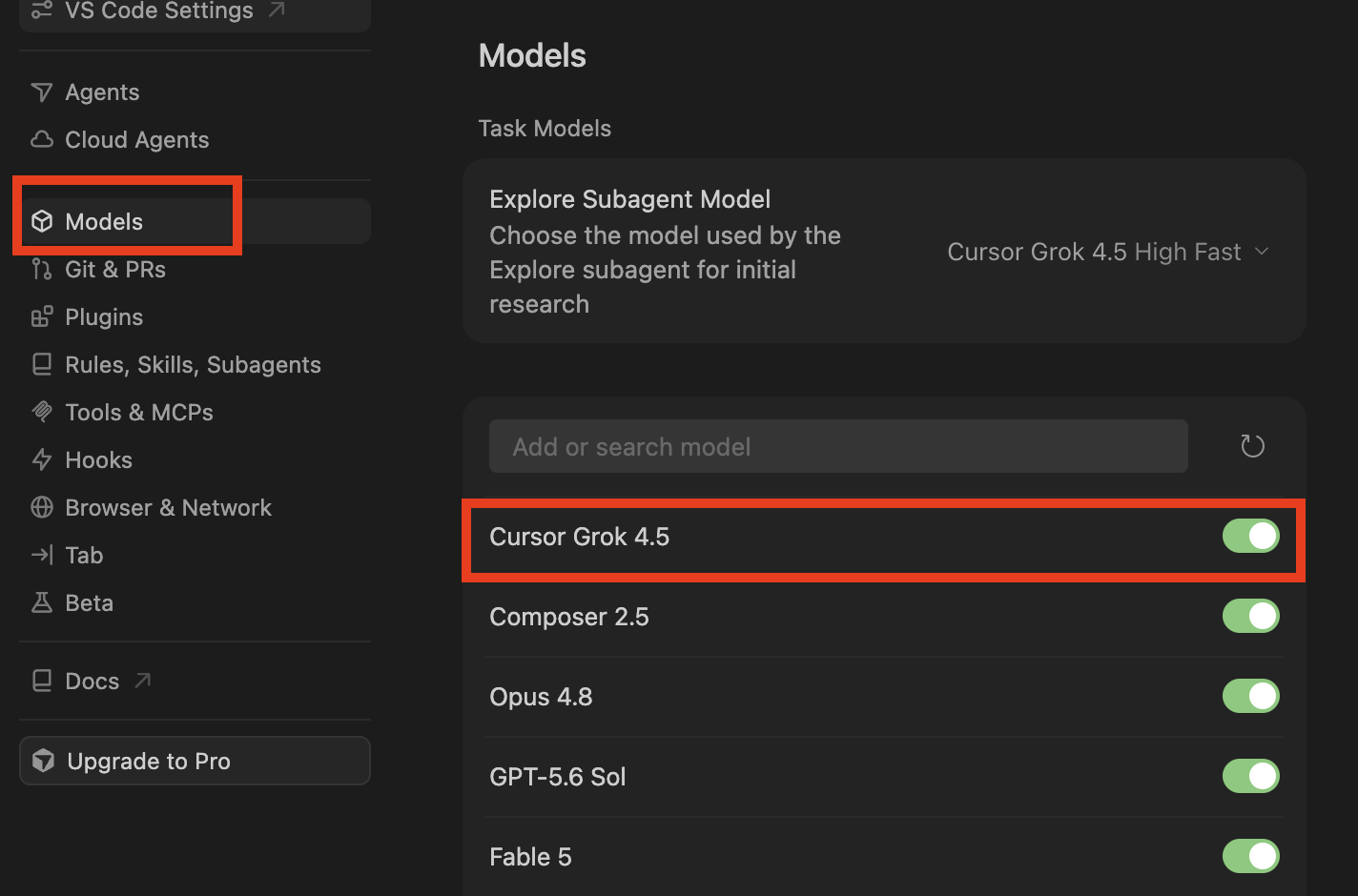Click the Beta flask icon
The height and width of the screenshot is (896, 1358).
pos(42,603)
